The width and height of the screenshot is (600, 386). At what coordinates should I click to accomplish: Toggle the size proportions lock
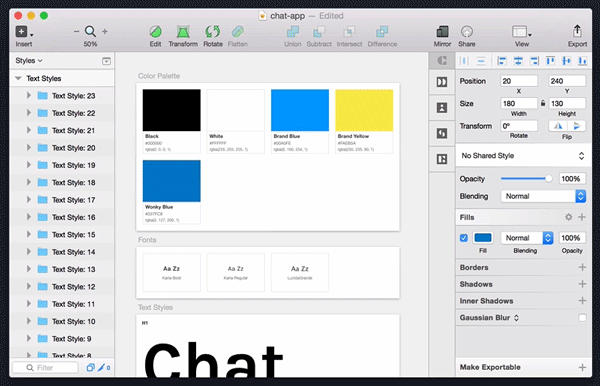coord(543,103)
